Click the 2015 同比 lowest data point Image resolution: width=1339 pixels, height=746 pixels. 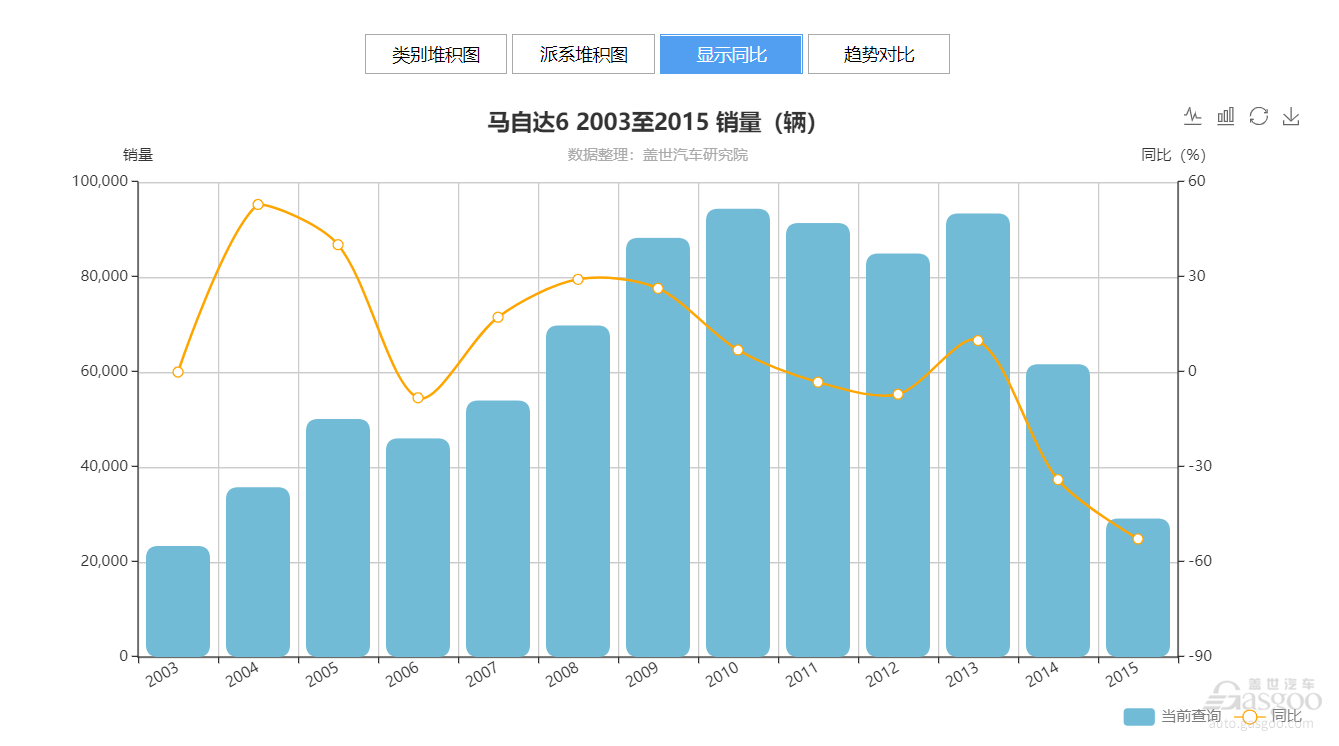[1138, 539]
